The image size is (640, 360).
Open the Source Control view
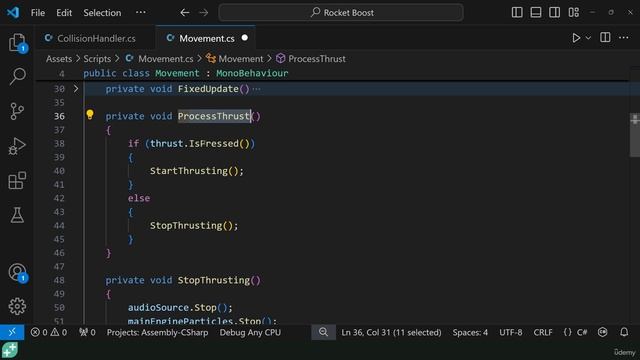17,111
